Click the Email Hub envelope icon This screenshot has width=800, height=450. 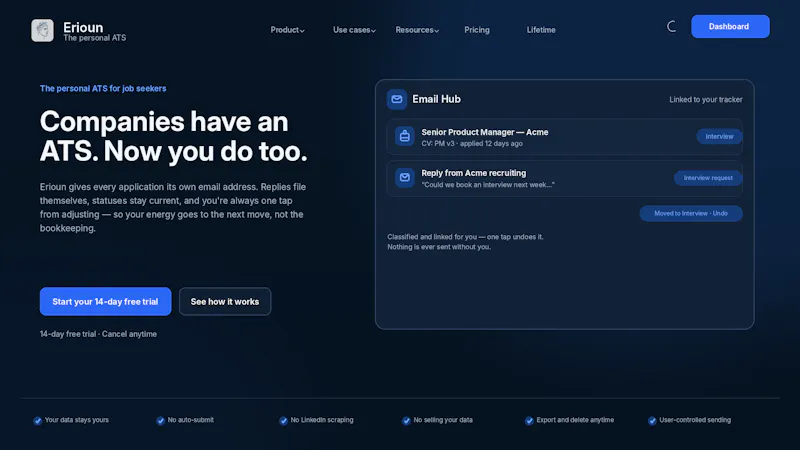tap(396, 99)
